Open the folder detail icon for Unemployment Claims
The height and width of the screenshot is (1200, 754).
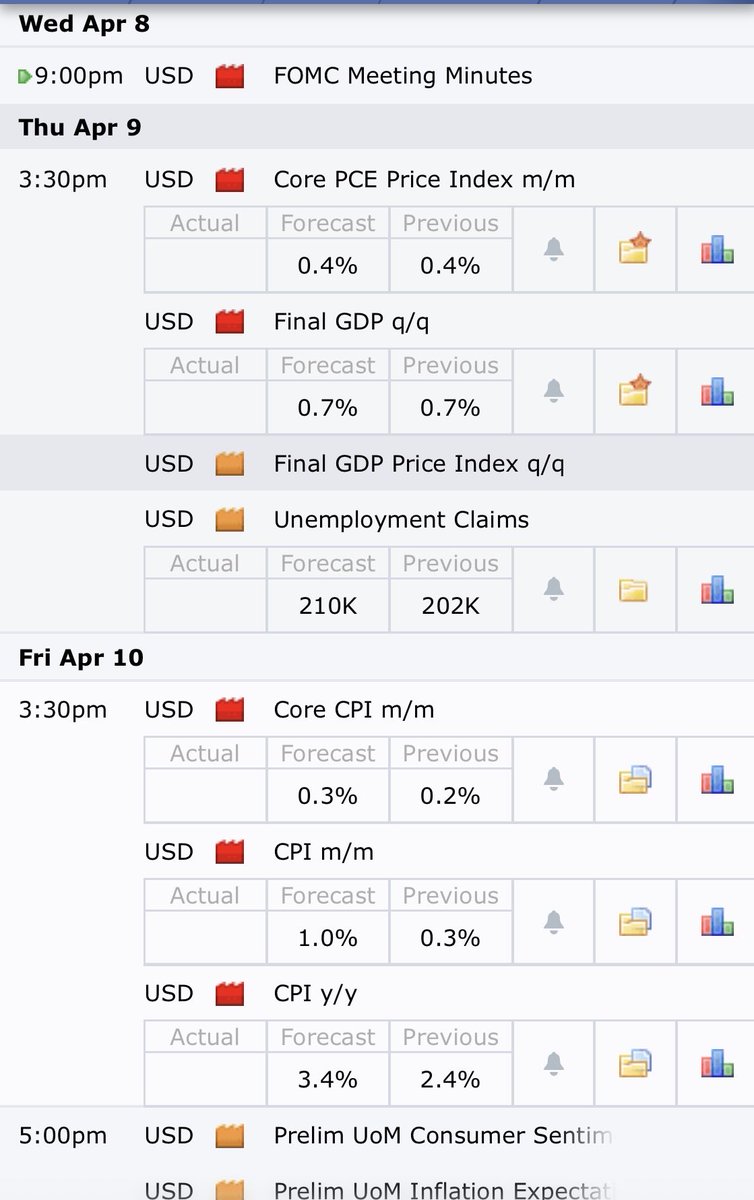click(635, 590)
